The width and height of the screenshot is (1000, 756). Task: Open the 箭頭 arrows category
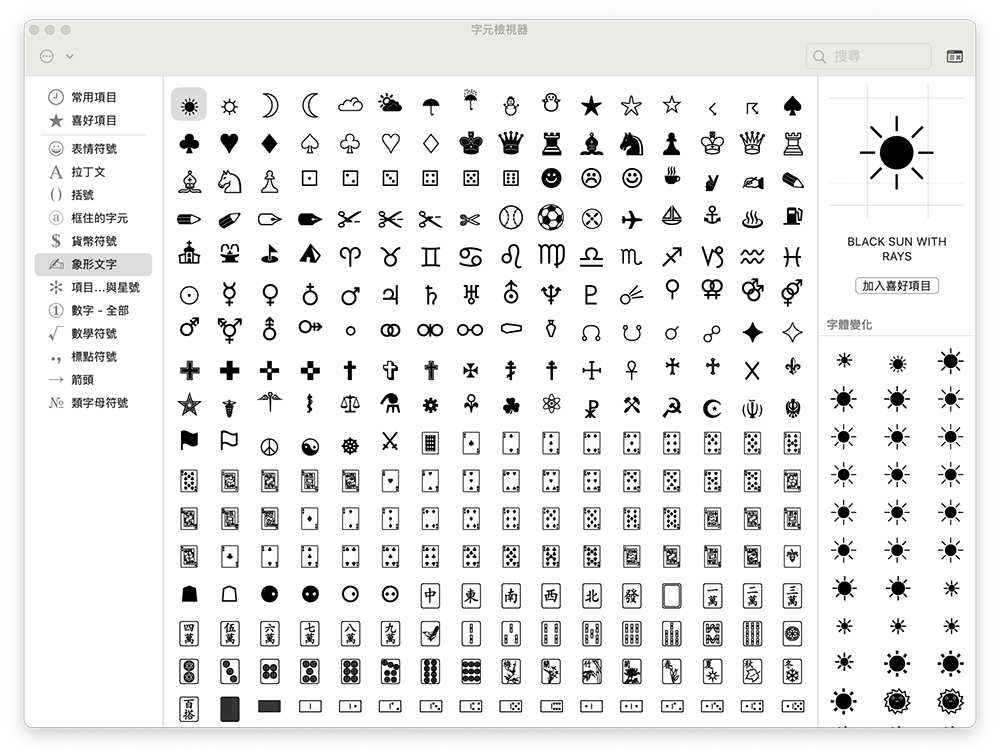click(94, 380)
